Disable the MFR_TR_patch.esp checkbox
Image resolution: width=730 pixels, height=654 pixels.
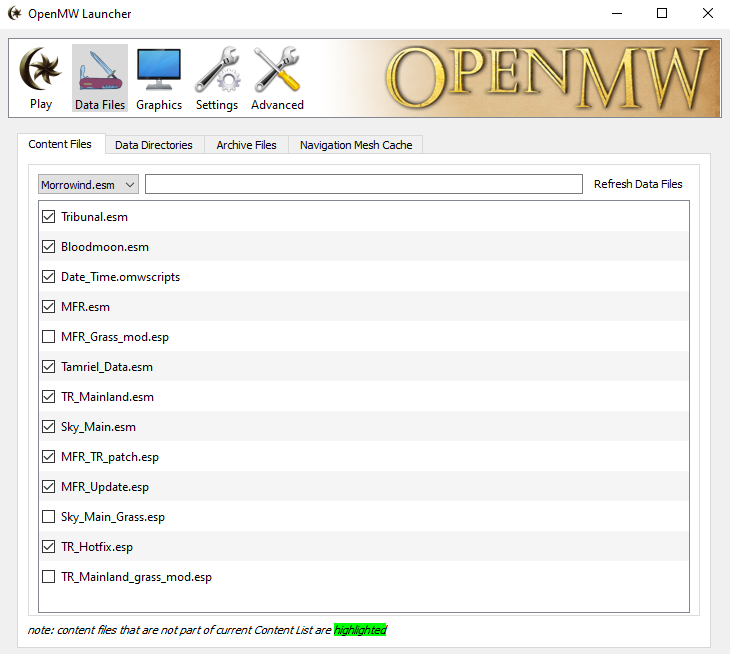tap(48, 457)
